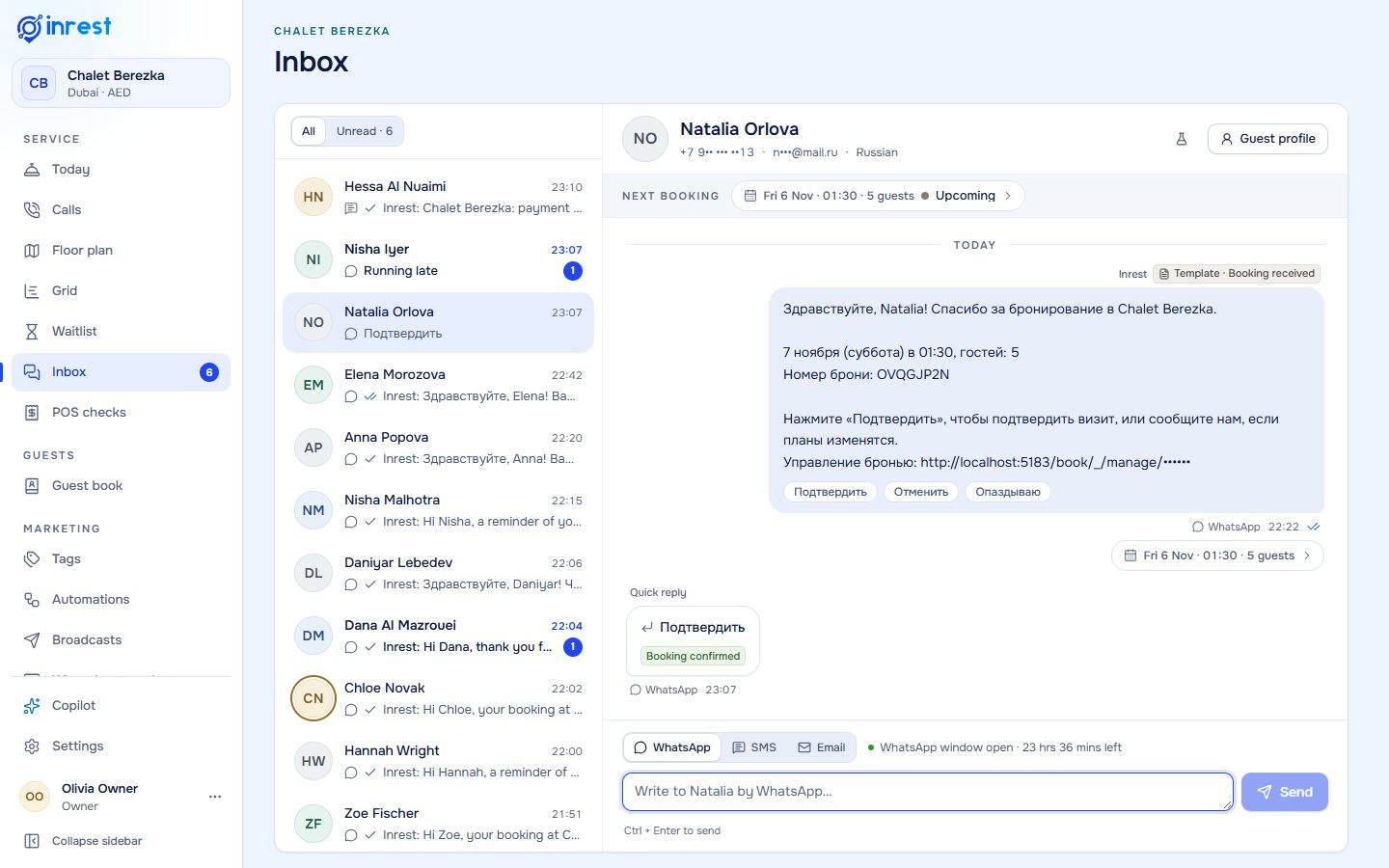Open the Grid view
This screenshot has height=868, width=1389.
click(121, 291)
